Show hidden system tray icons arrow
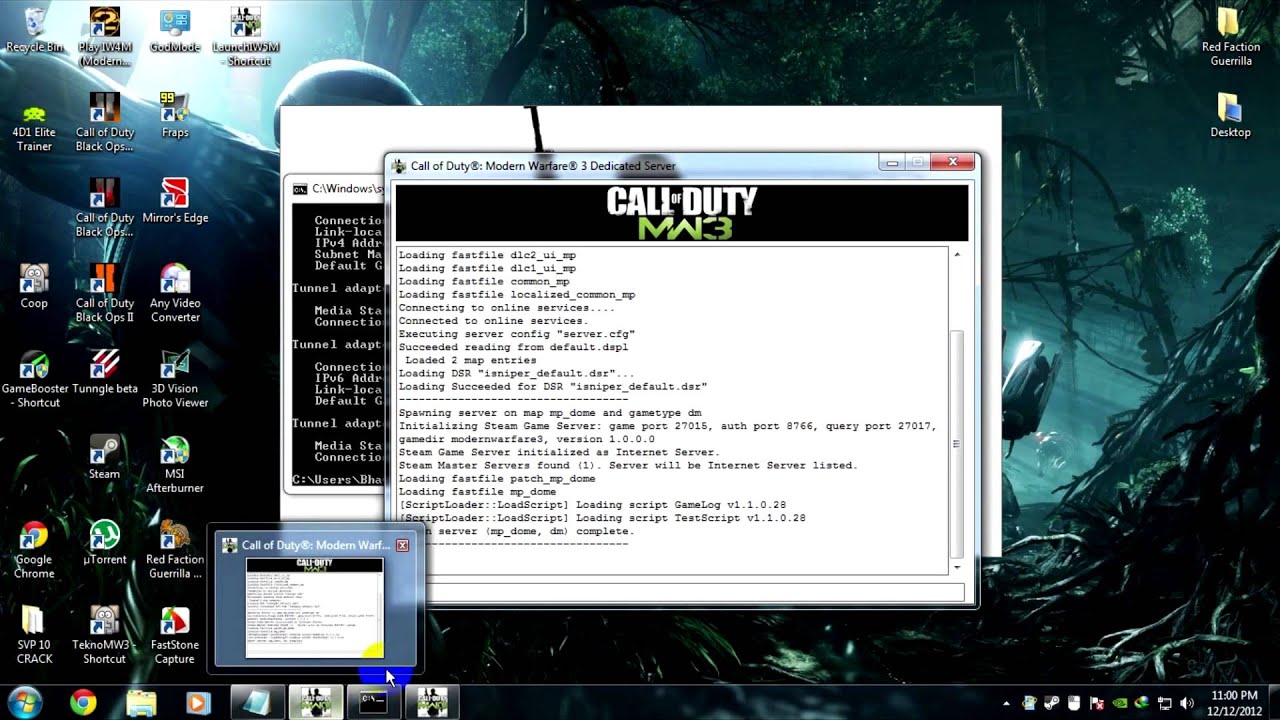The width and height of the screenshot is (1280, 720). pos(1005,703)
